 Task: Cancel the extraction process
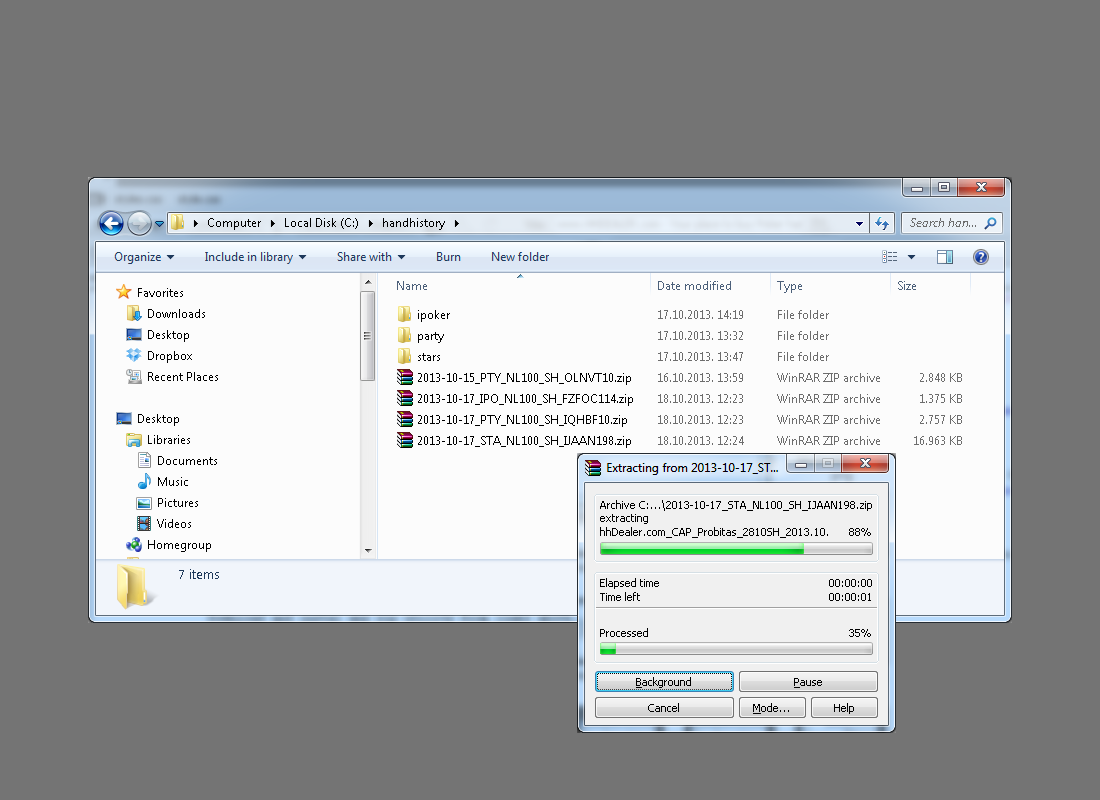point(664,708)
